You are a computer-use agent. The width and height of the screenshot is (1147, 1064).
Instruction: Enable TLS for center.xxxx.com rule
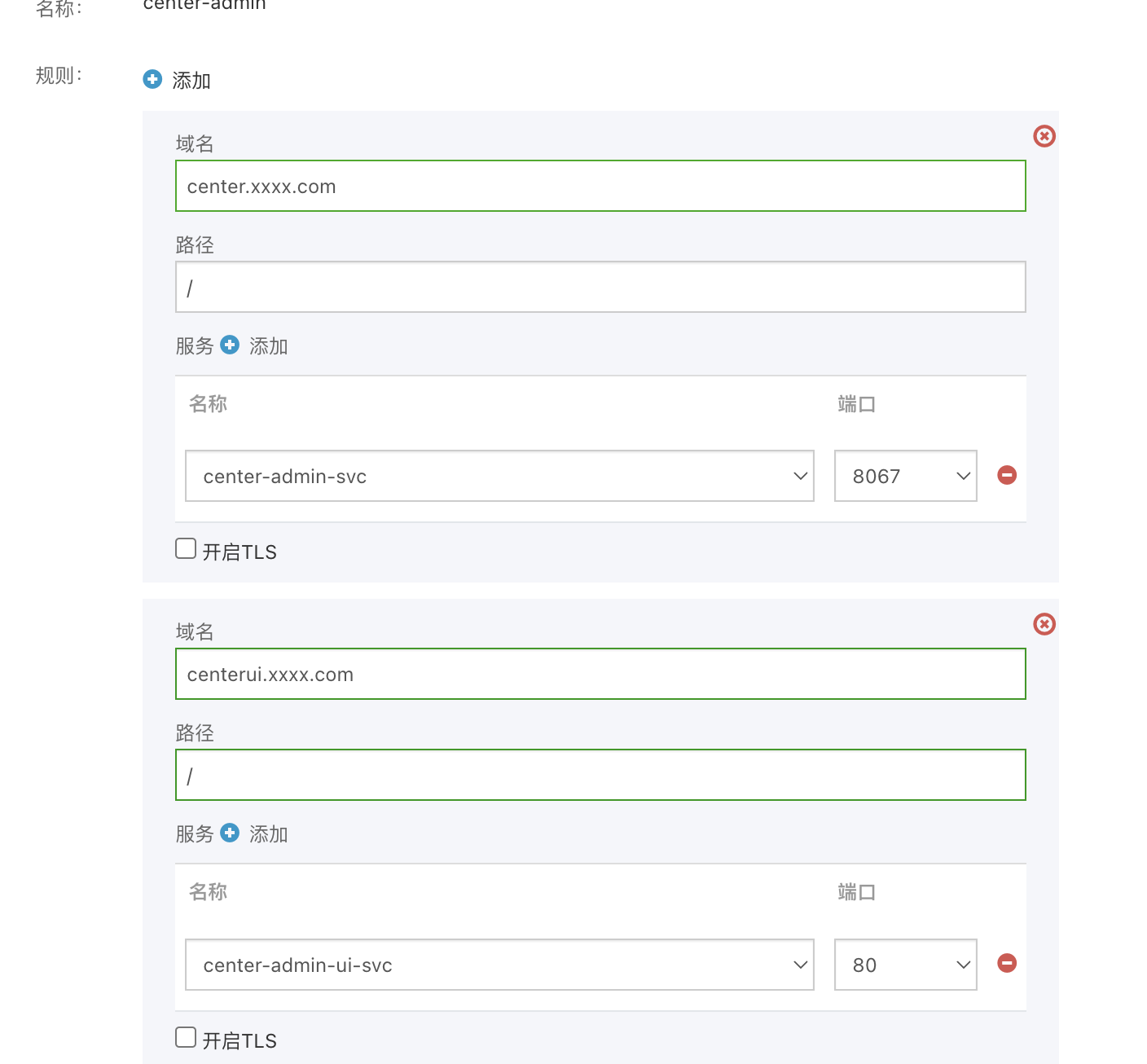point(187,548)
